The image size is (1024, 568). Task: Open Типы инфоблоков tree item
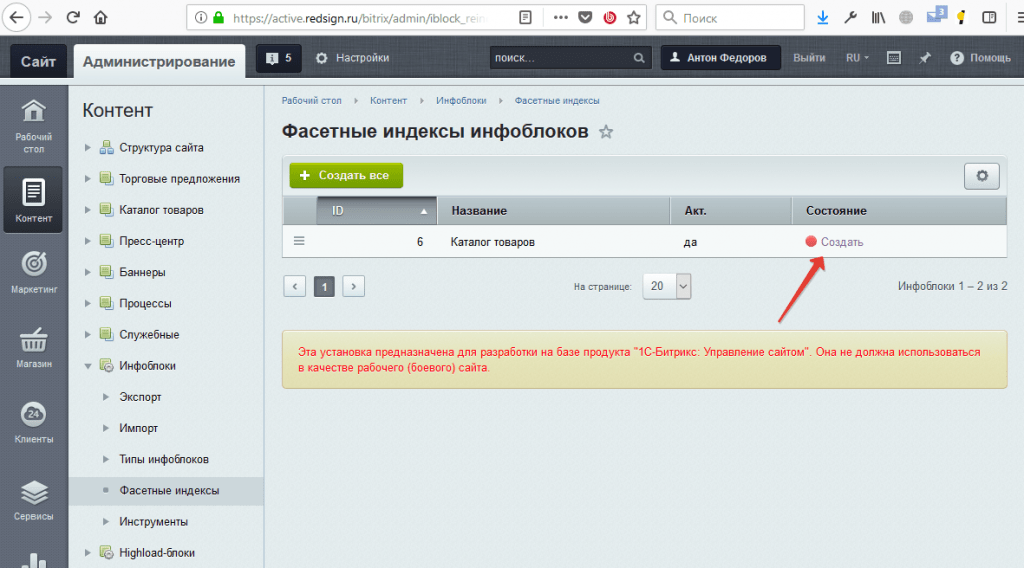164,460
